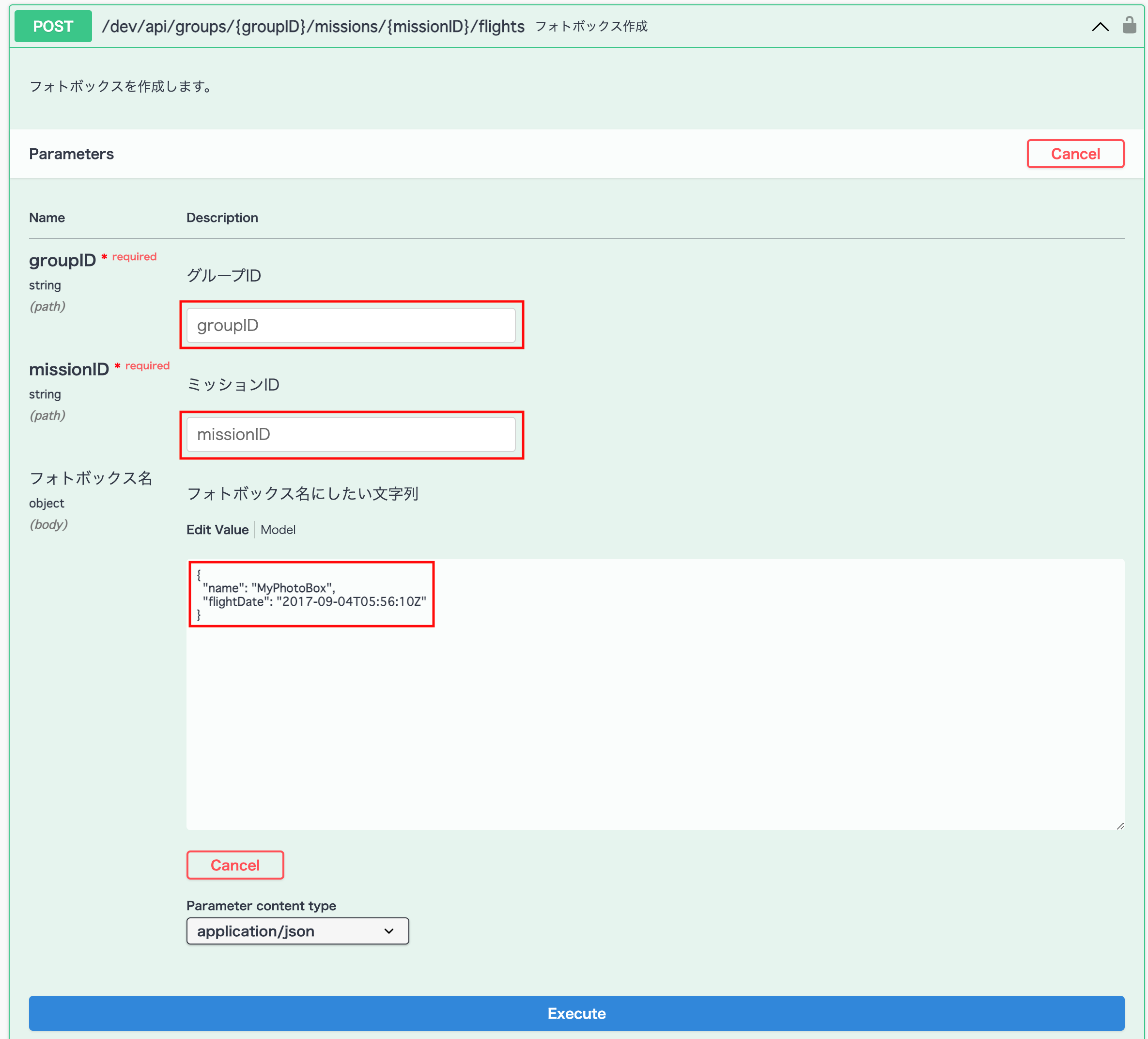The image size is (1148, 1039).
Task: Switch to the Model tab
Action: 278,530
